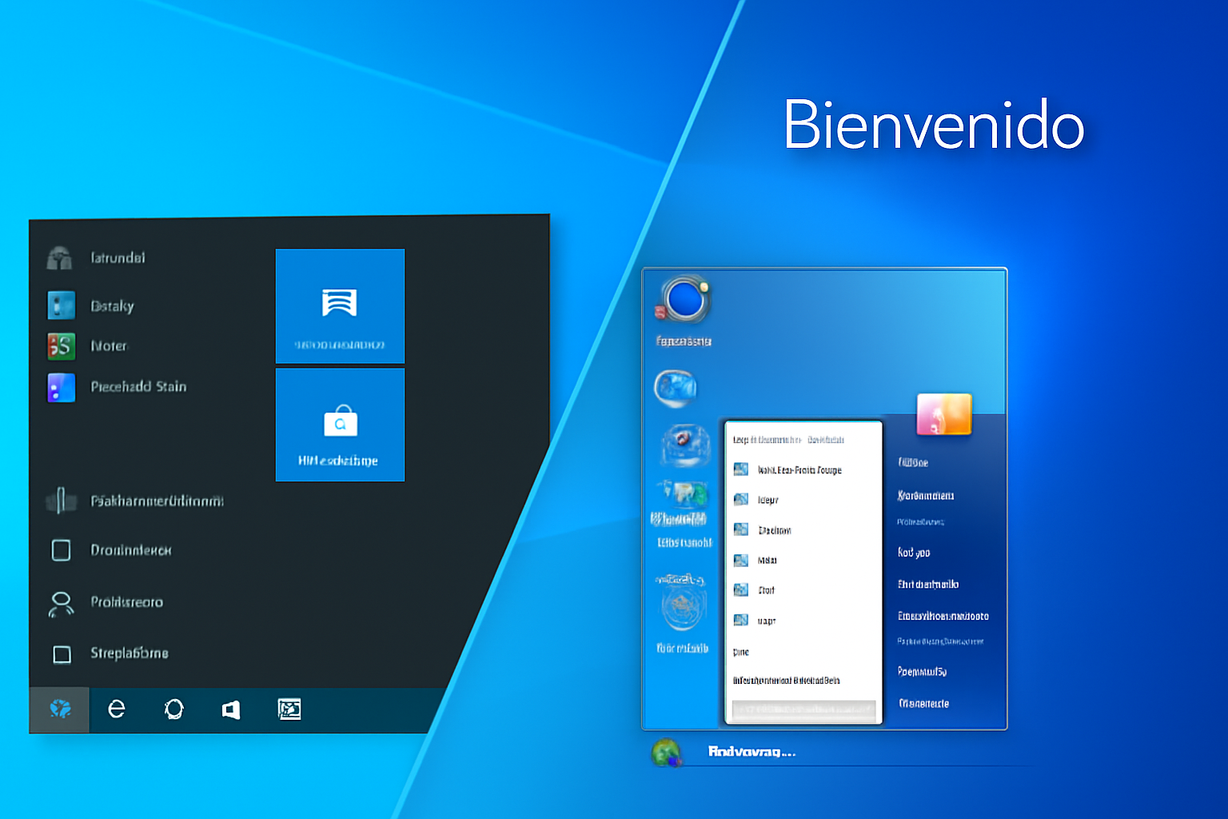
Task: Click "Kod ypo" in the blue right pane
Action: click(x=914, y=552)
